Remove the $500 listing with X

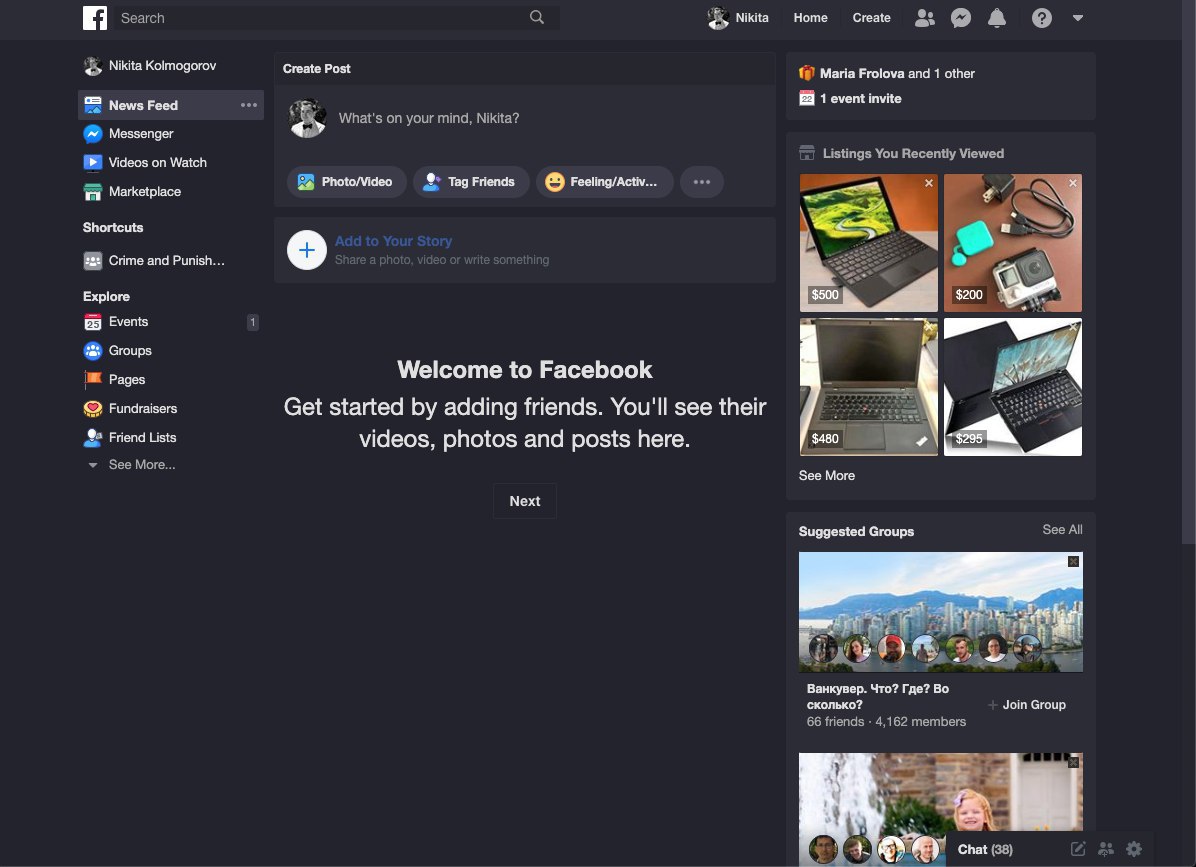tap(928, 183)
